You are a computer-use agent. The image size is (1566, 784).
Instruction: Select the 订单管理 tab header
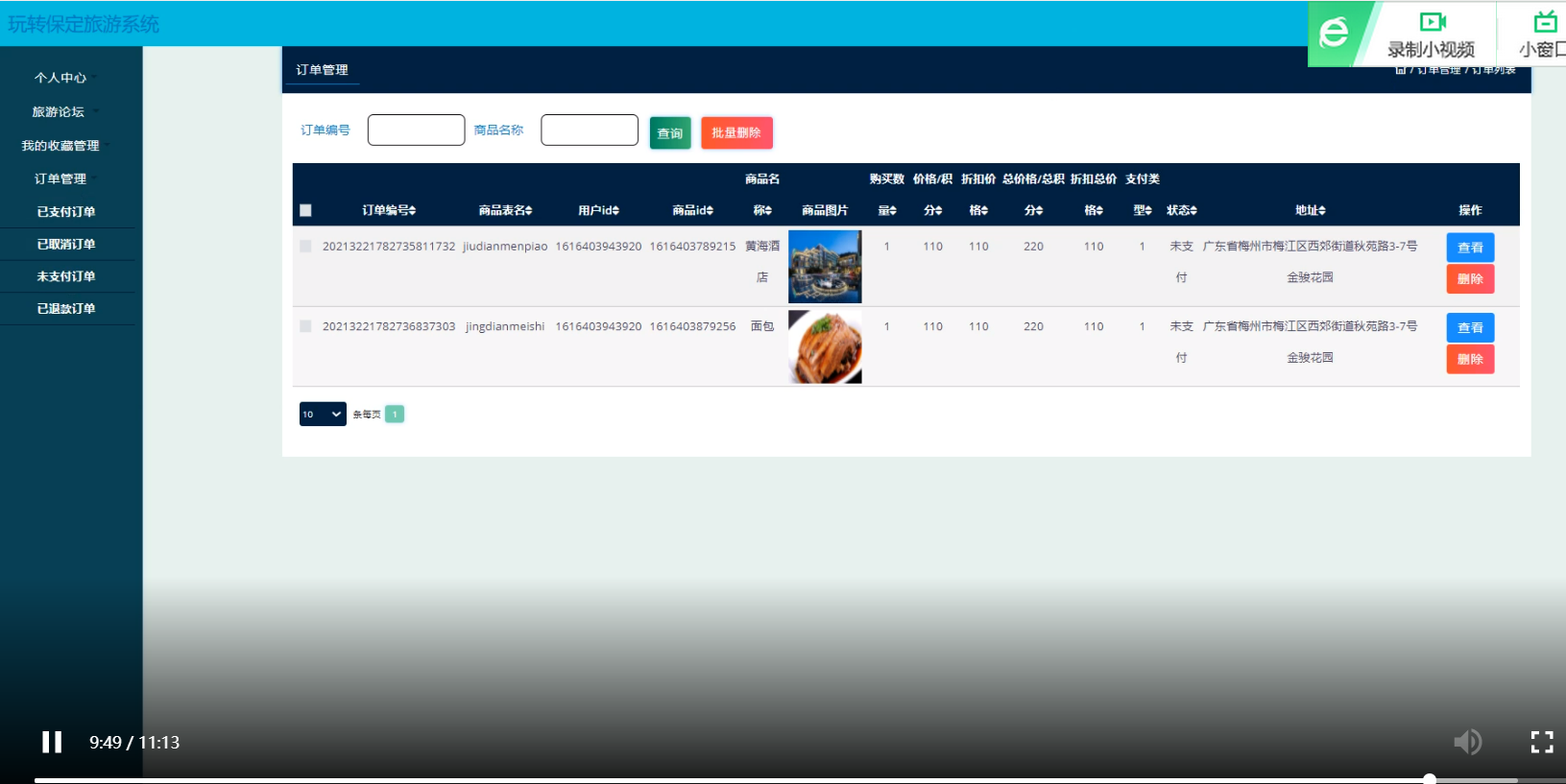pyautogui.click(x=322, y=70)
